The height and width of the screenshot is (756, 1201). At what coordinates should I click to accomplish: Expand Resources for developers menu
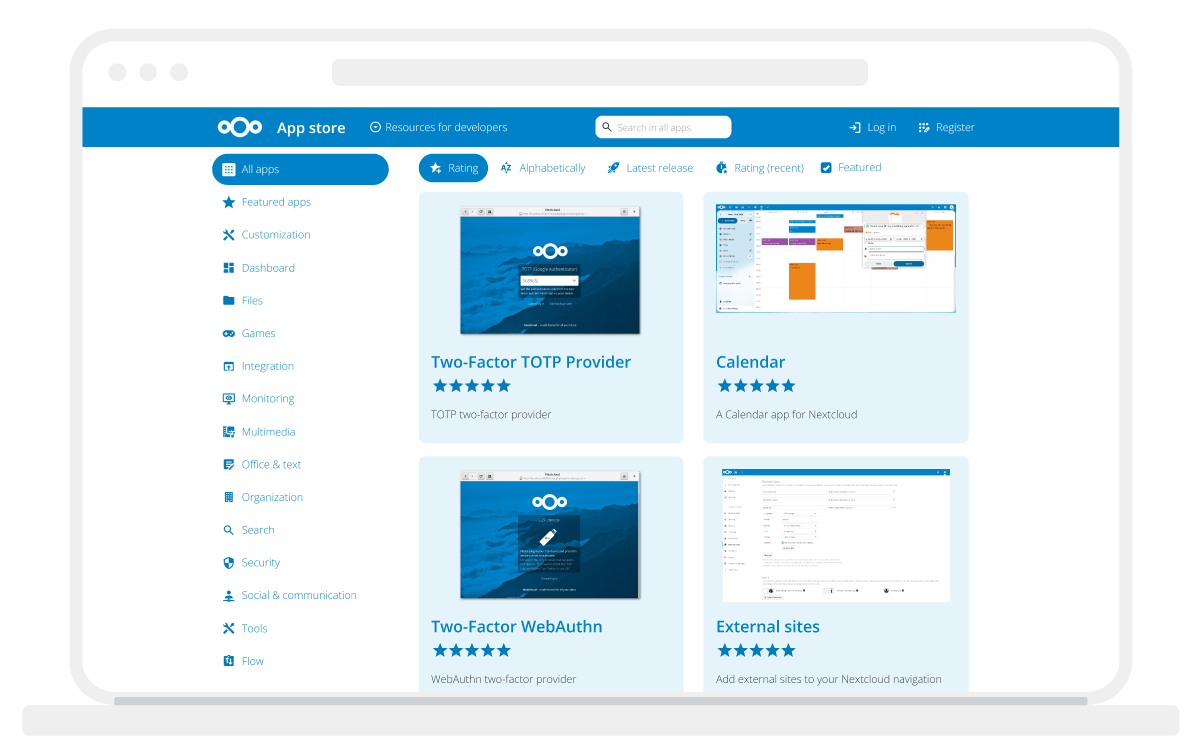point(439,128)
